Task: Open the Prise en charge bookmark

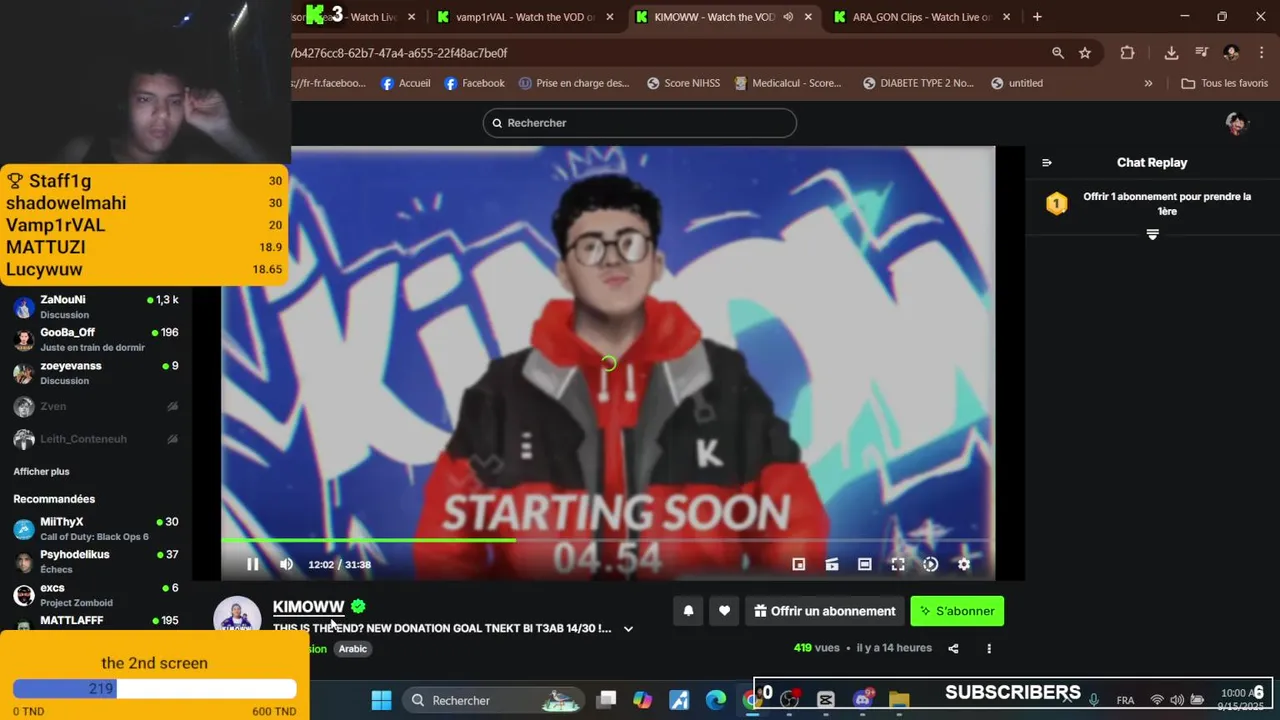Action: pyautogui.click(x=574, y=83)
